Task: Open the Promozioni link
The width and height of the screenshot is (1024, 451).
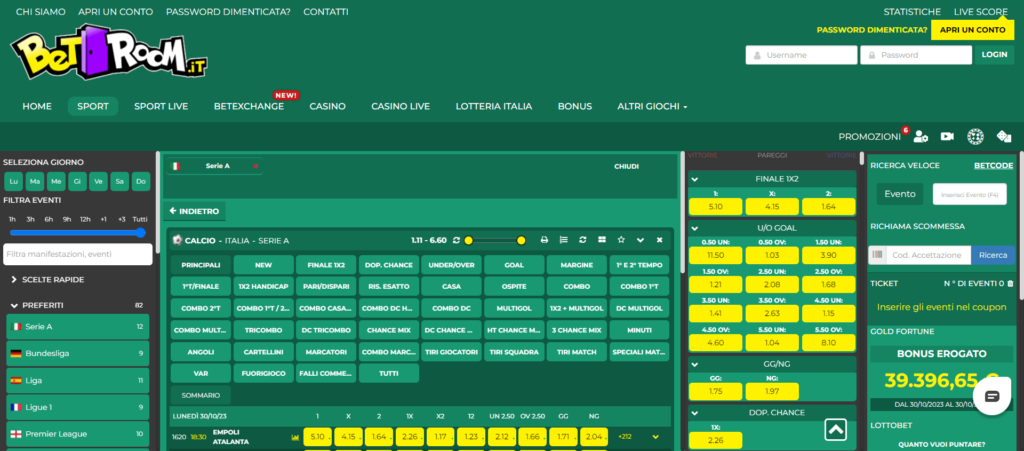Action: coord(869,136)
